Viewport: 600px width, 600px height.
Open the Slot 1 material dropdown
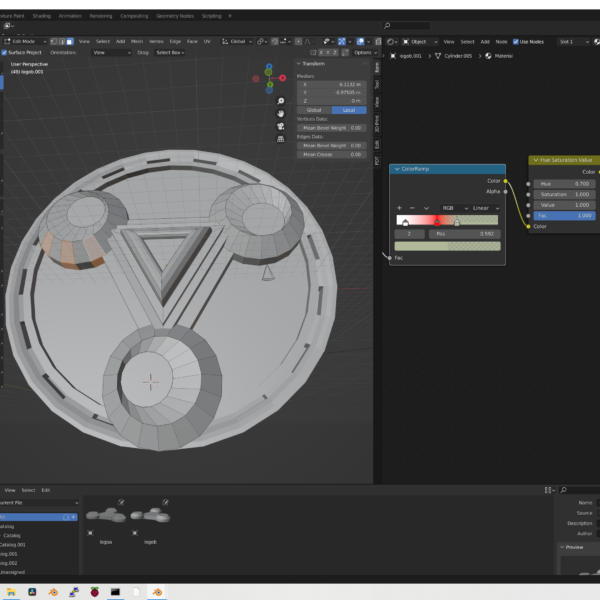point(572,42)
